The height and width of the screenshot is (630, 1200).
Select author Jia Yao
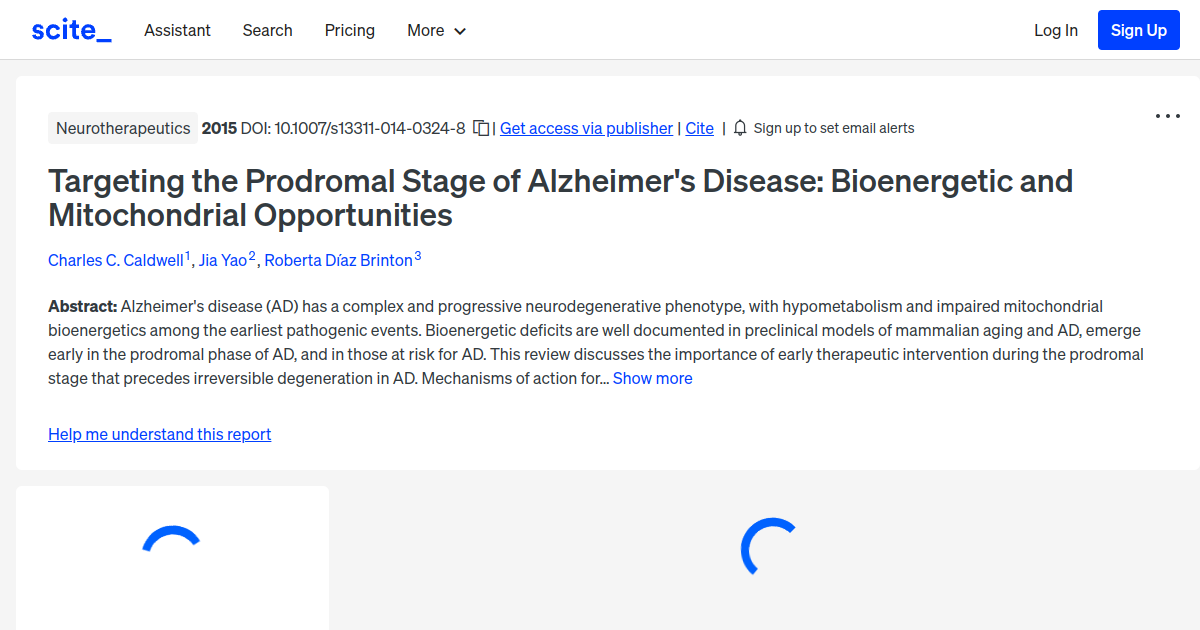(224, 259)
